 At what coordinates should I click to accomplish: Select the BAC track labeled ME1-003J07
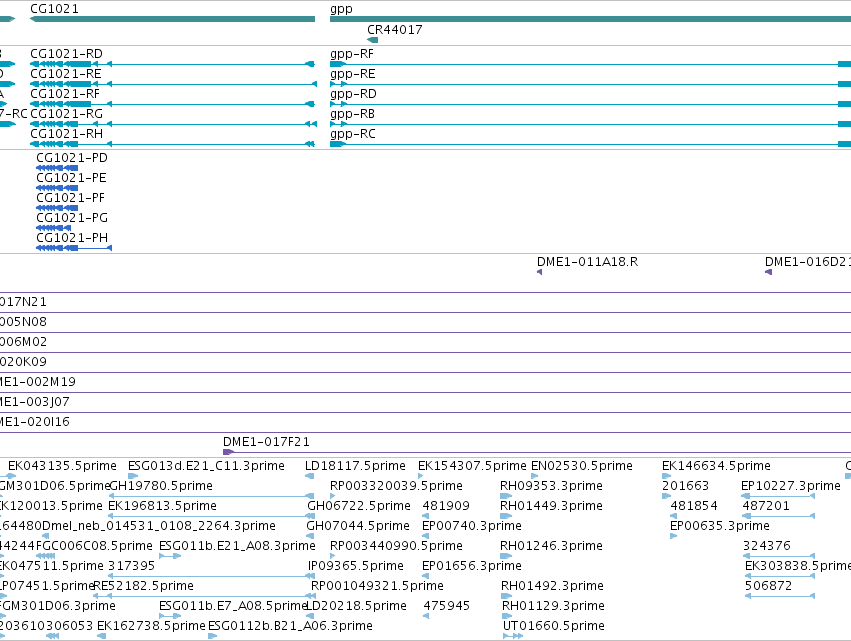[x=35, y=403]
